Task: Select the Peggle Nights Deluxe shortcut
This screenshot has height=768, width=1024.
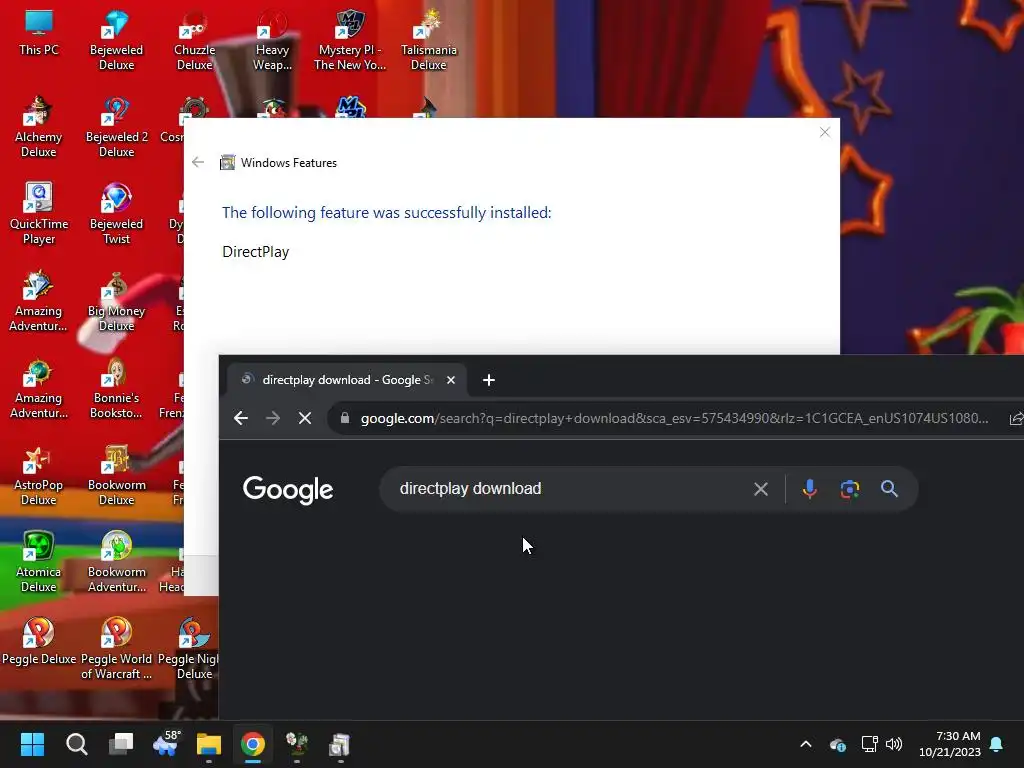Action: [x=189, y=648]
